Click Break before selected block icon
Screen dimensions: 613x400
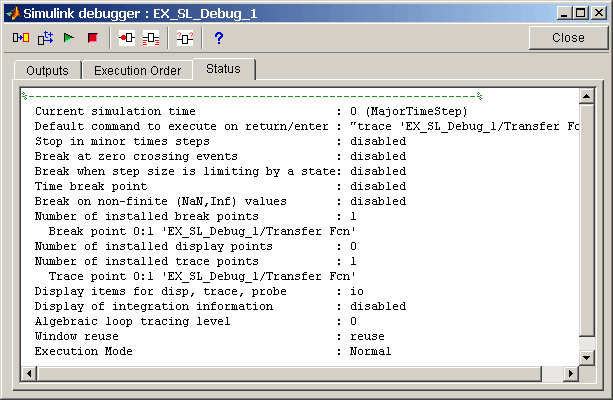pyautogui.click(x=127, y=38)
